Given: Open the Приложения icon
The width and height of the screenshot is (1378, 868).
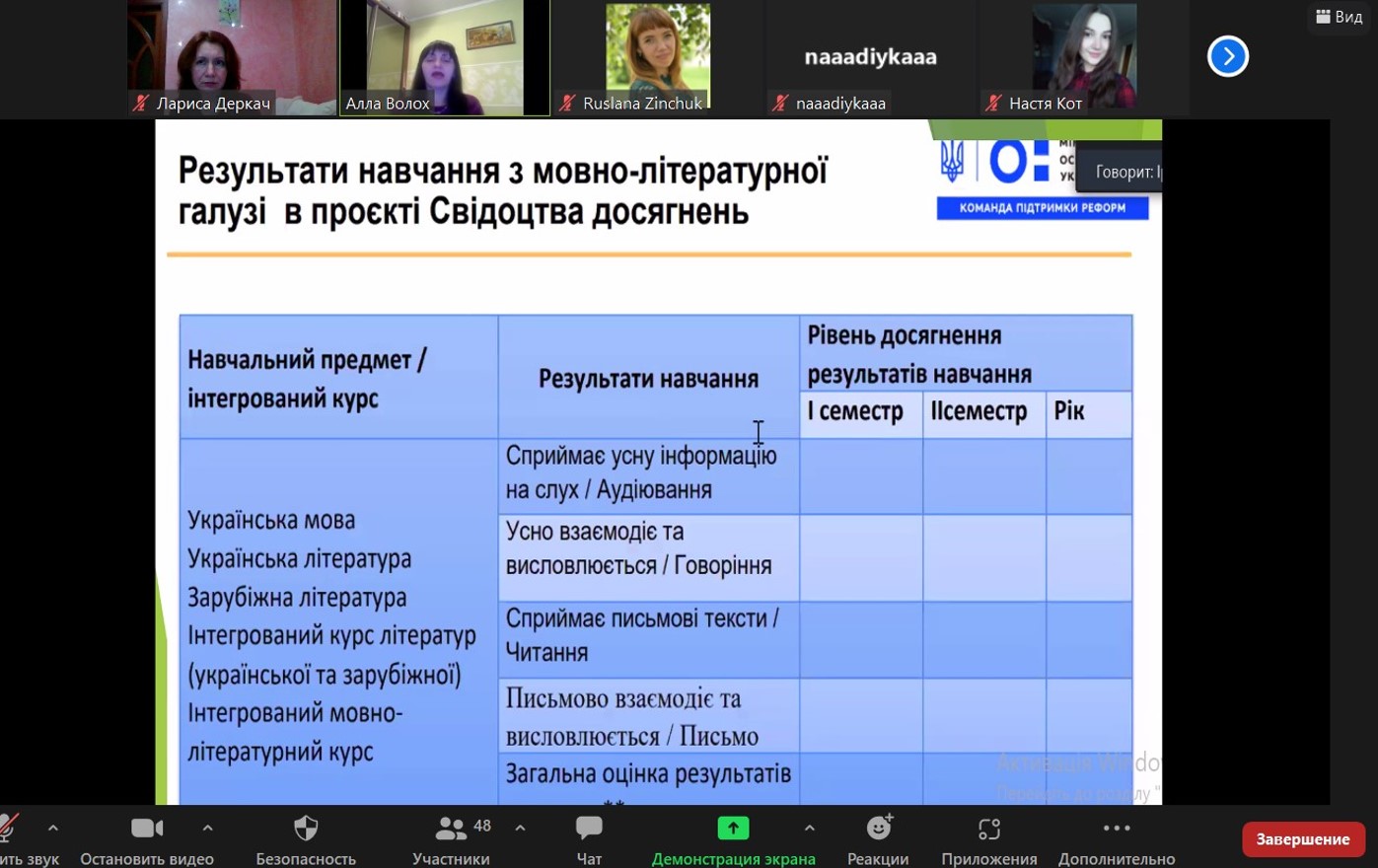Looking at the screenshot, I should 988,828.
